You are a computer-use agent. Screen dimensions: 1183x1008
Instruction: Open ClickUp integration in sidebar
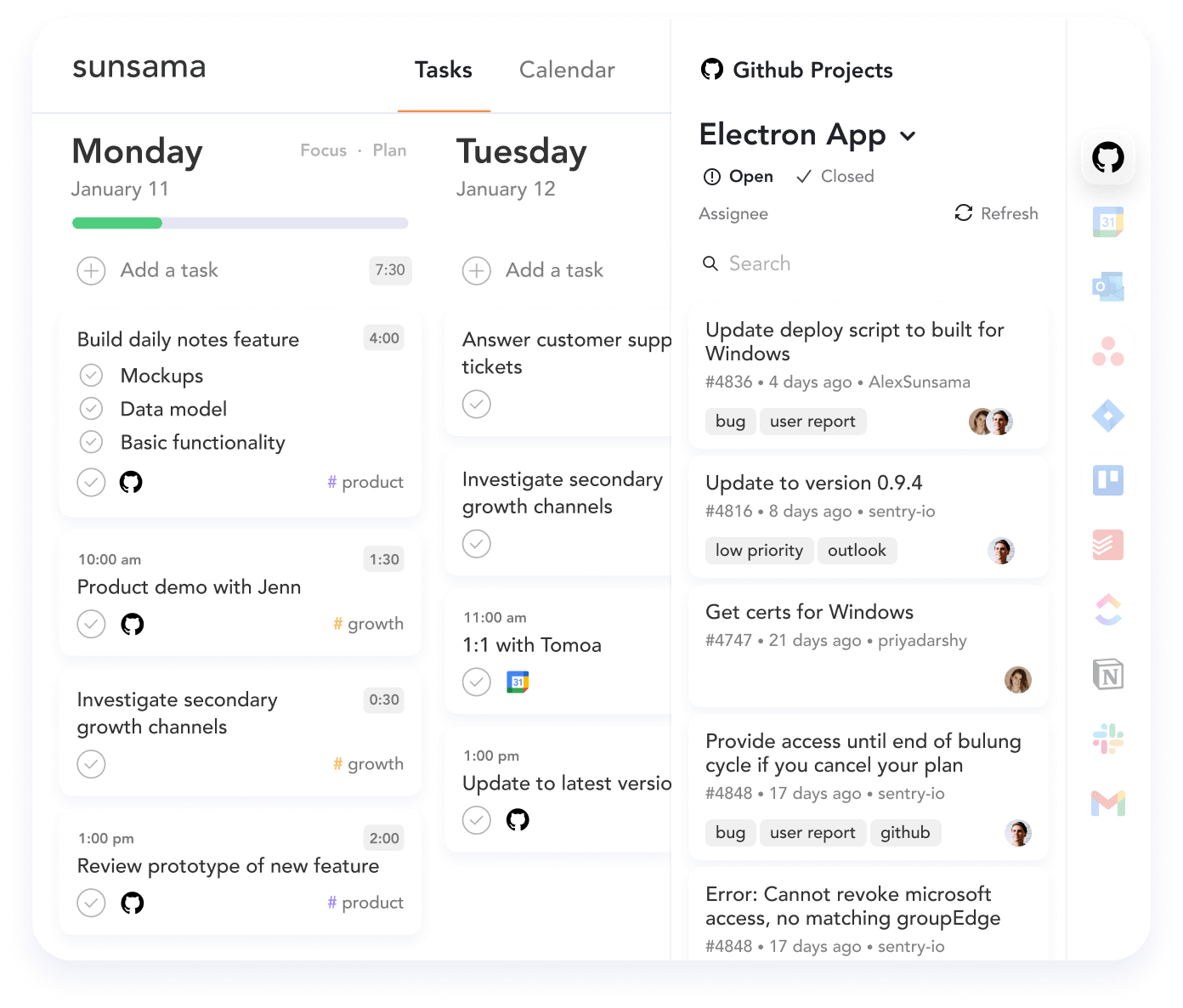point(1107,609)
